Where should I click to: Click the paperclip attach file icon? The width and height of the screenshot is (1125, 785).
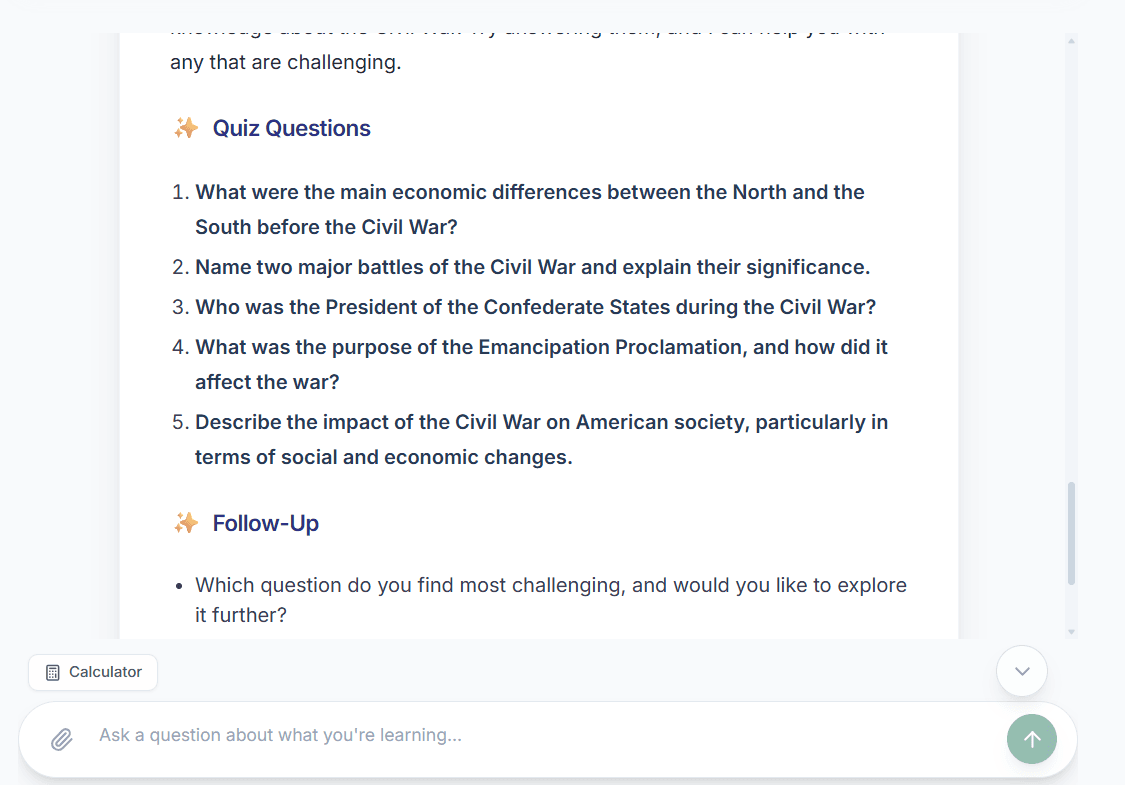62,739
